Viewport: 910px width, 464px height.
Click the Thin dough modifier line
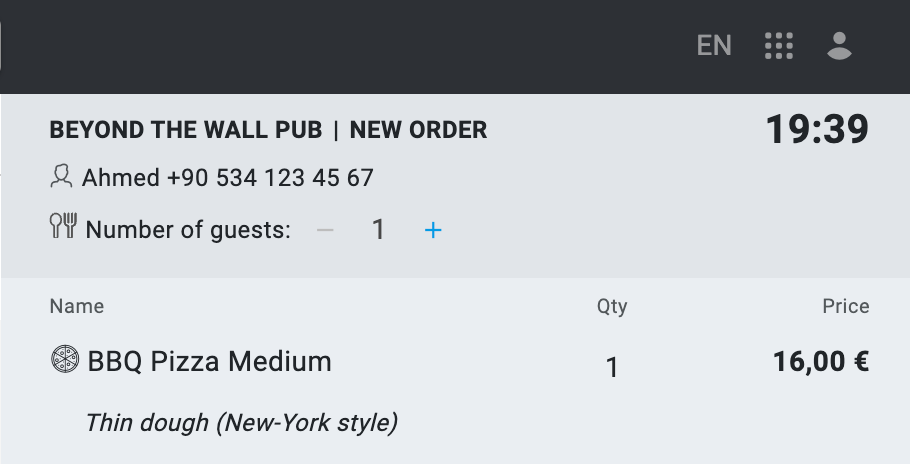pyautogui.click(x=242, y=423)
